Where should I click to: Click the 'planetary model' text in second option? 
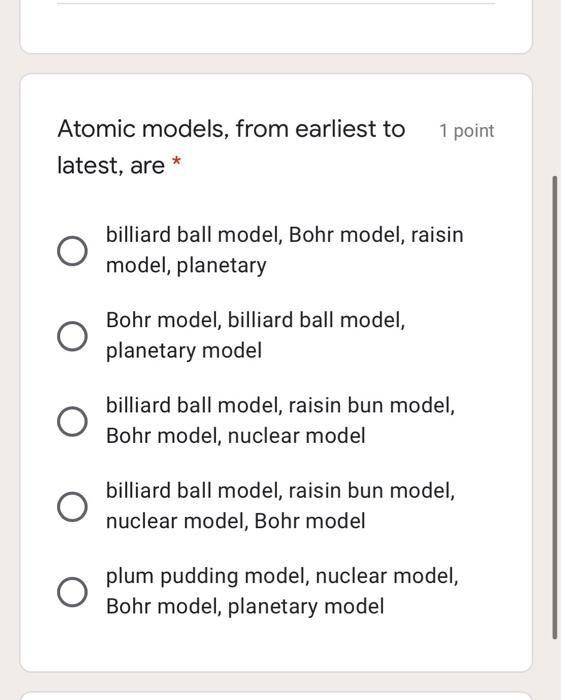click(184, 350)
